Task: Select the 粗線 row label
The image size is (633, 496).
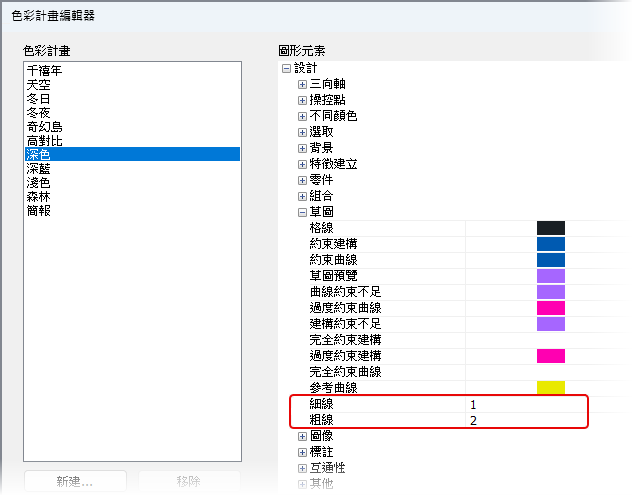Action: coord(321,420)
